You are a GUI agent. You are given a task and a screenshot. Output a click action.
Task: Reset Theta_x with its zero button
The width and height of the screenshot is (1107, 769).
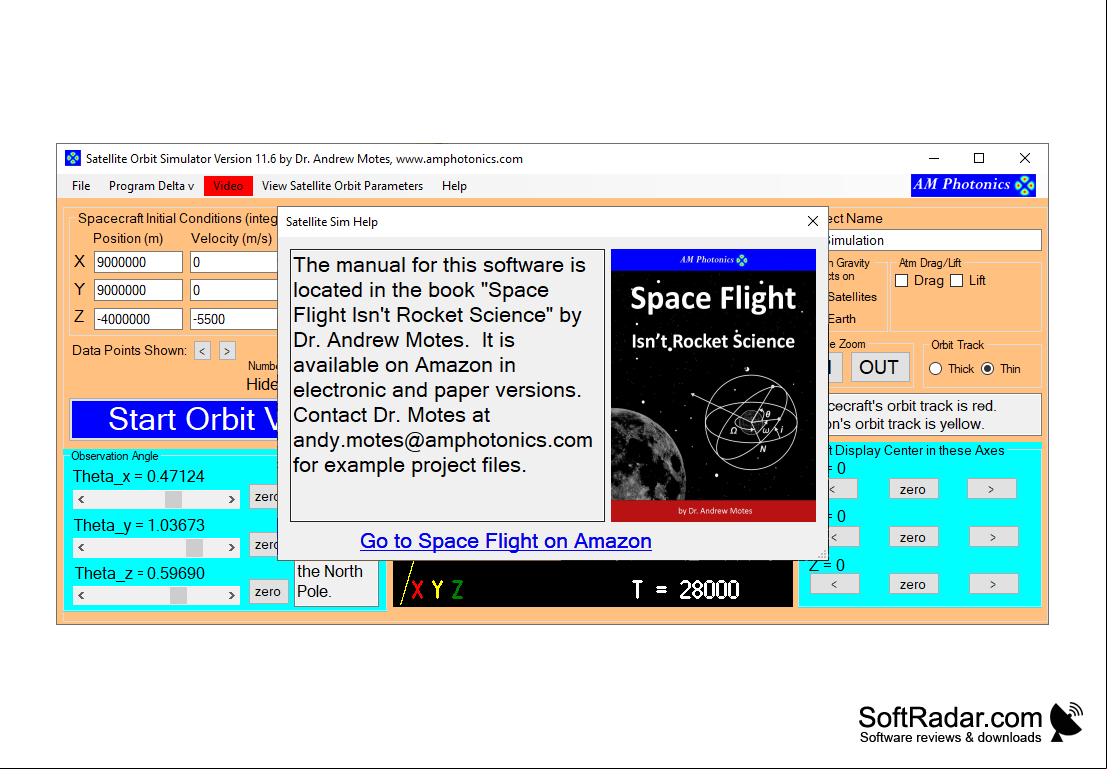(x=264, y=496)
